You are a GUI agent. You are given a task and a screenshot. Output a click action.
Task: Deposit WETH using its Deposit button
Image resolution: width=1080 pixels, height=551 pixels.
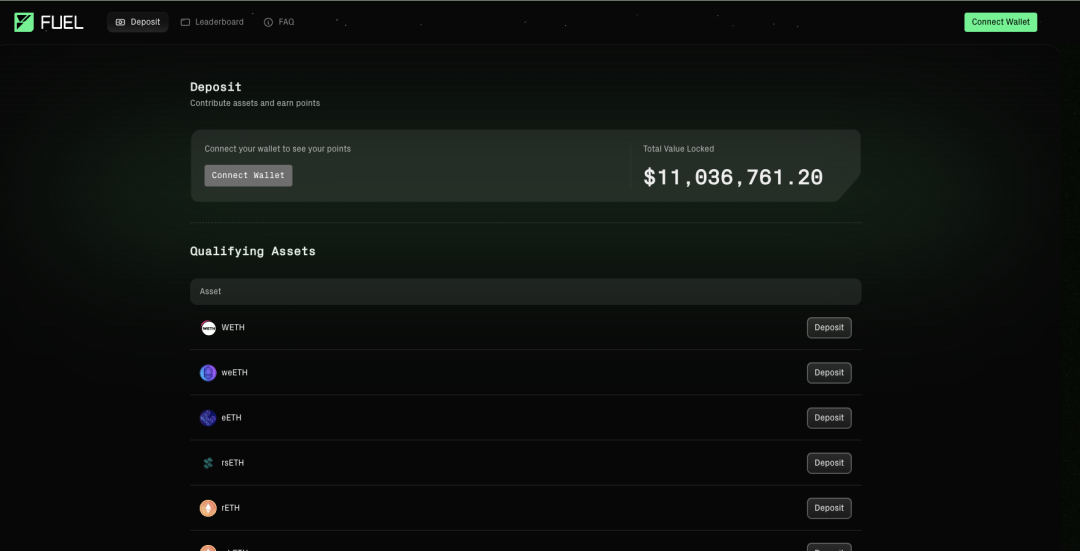(x=829, y=328)
